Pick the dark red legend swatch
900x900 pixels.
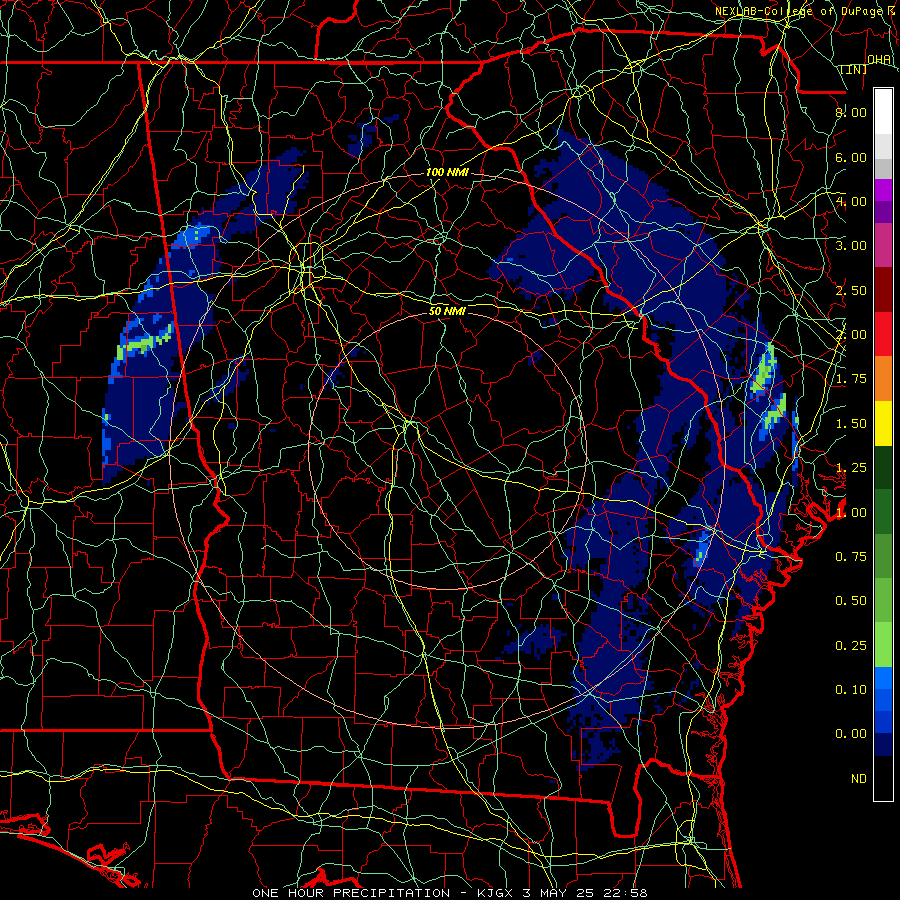[883, 290]
